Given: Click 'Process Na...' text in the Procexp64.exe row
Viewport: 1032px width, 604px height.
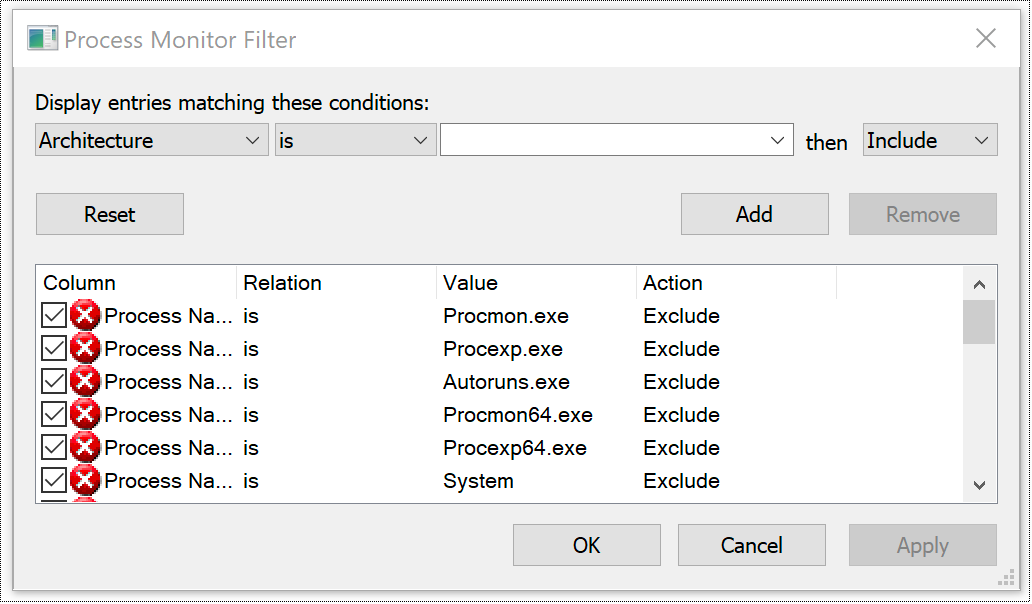Looking at the screenshot, I should [168, 447].
